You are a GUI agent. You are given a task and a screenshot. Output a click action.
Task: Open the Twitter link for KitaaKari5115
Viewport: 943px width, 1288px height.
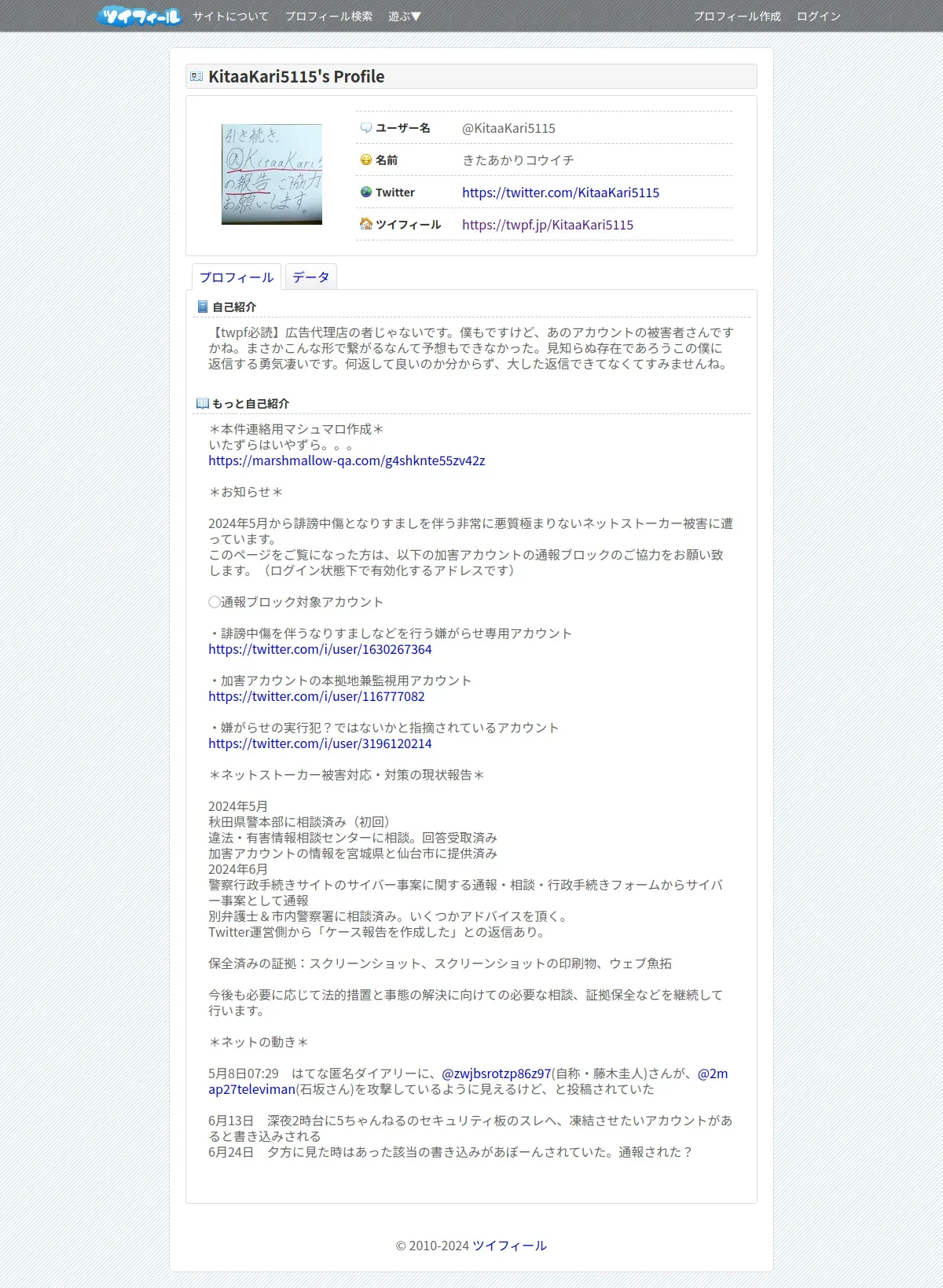(x=560, y=193)
